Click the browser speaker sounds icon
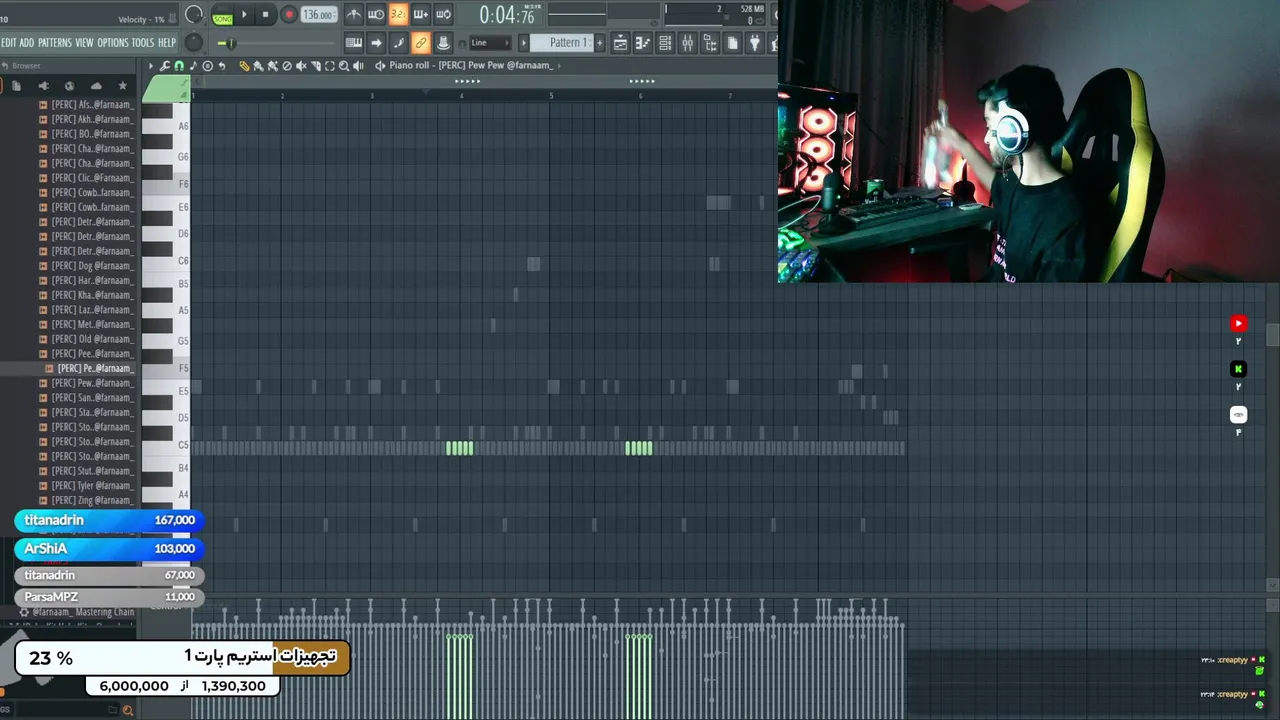Image resolution: width=1280 pixels, height=720 pixels. [x=43, y=86]
